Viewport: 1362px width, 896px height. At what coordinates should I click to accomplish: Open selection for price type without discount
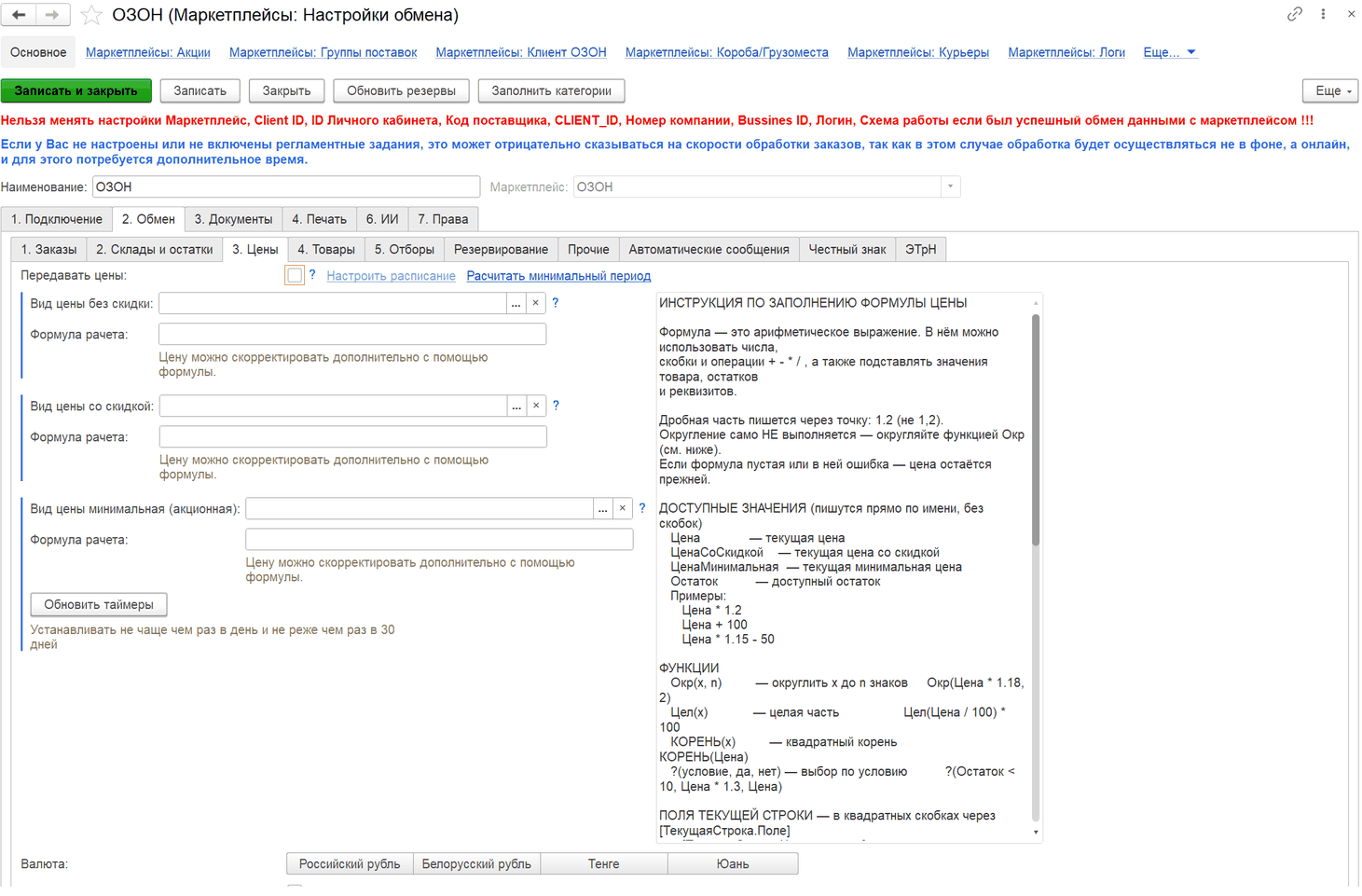coord(516,303)
